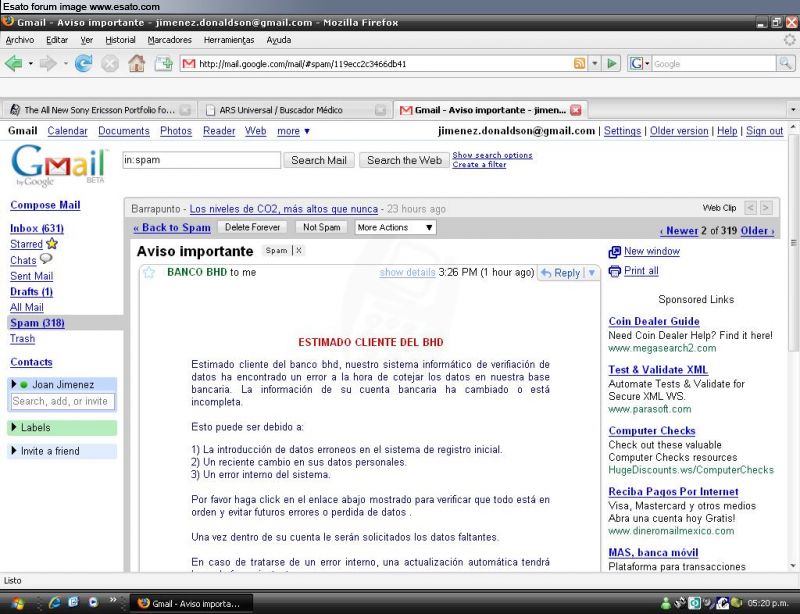This screenshot has width=800, height=614.
Task: Close the ARS Universal tab
Action: tap(380, 110)
